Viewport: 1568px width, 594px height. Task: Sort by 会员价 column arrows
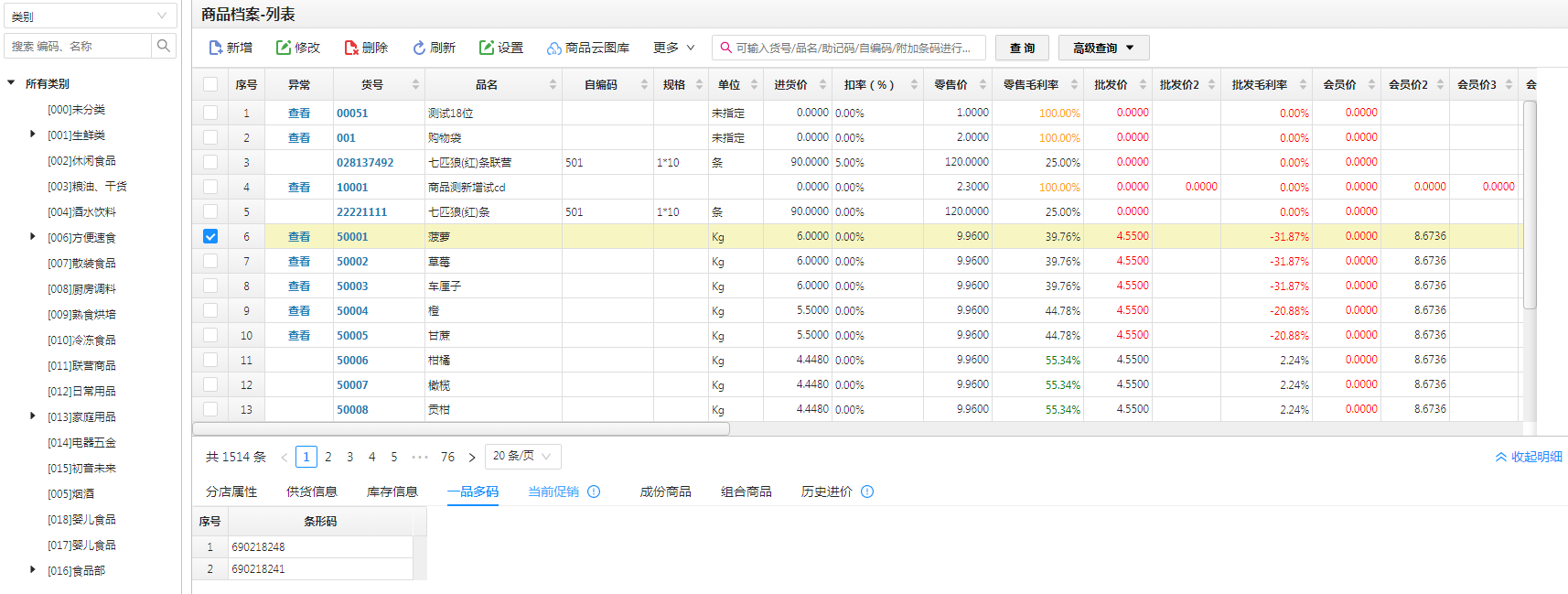(x=1371, y=84)
